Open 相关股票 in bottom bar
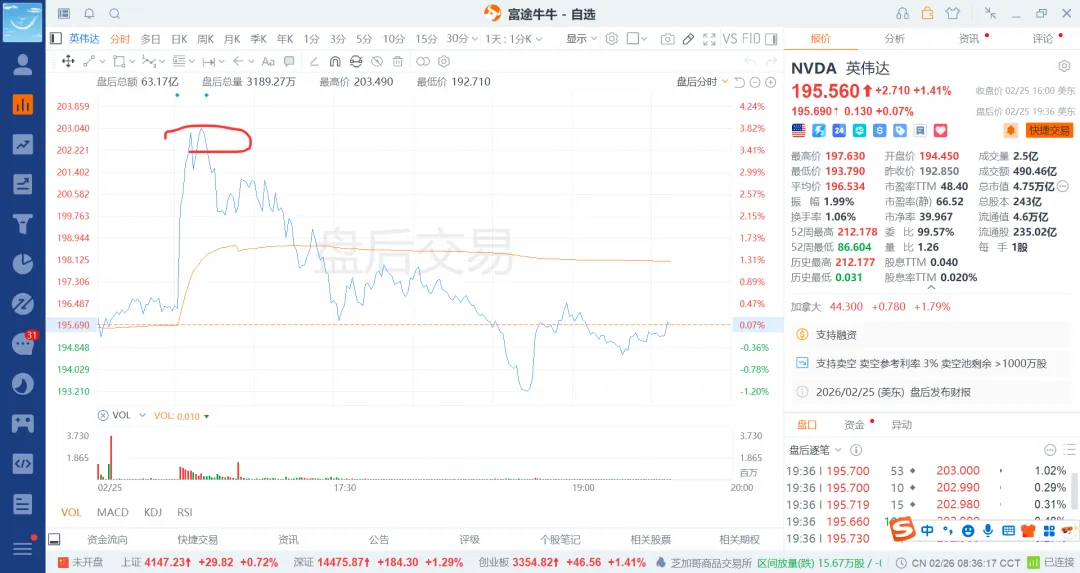Viewport: 1080px width, 573px height. [x=650, y=539]
